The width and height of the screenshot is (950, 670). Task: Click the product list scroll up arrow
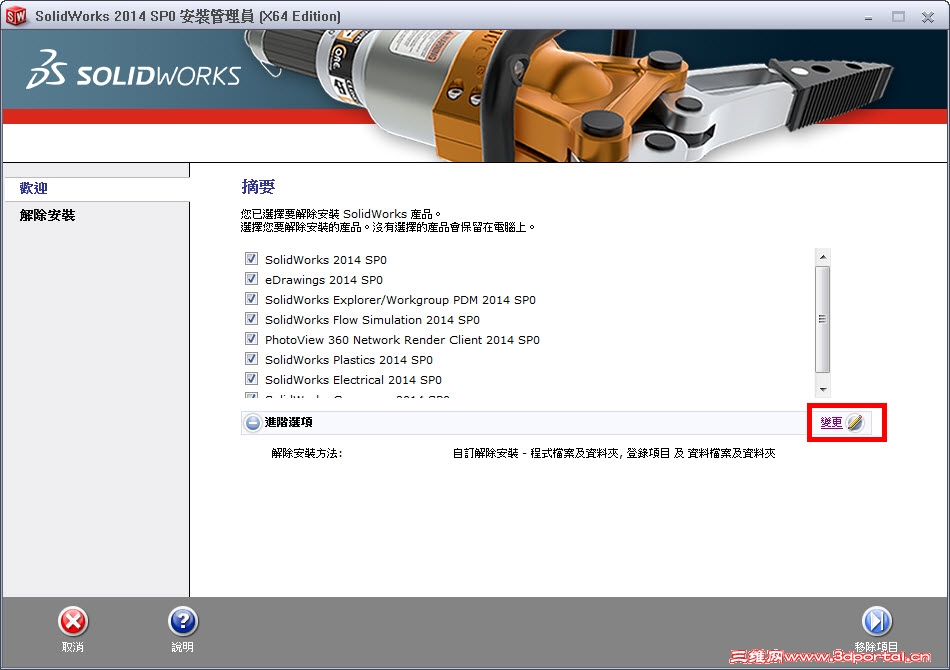(822, 257)
